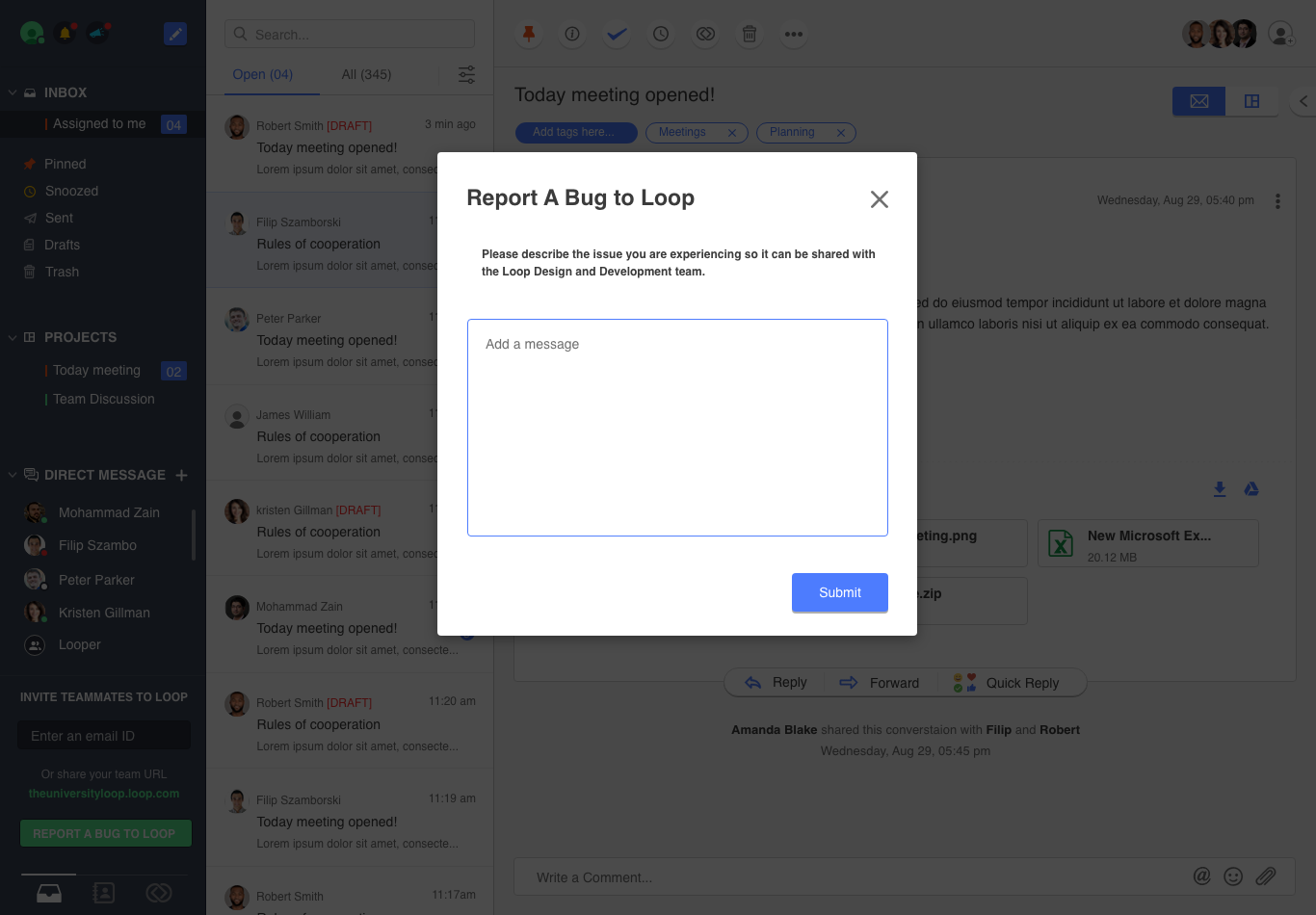Viewport: 1316px width, 915px height.
Task: Open the emoji picker in comment box
Action: point(1233,876)
